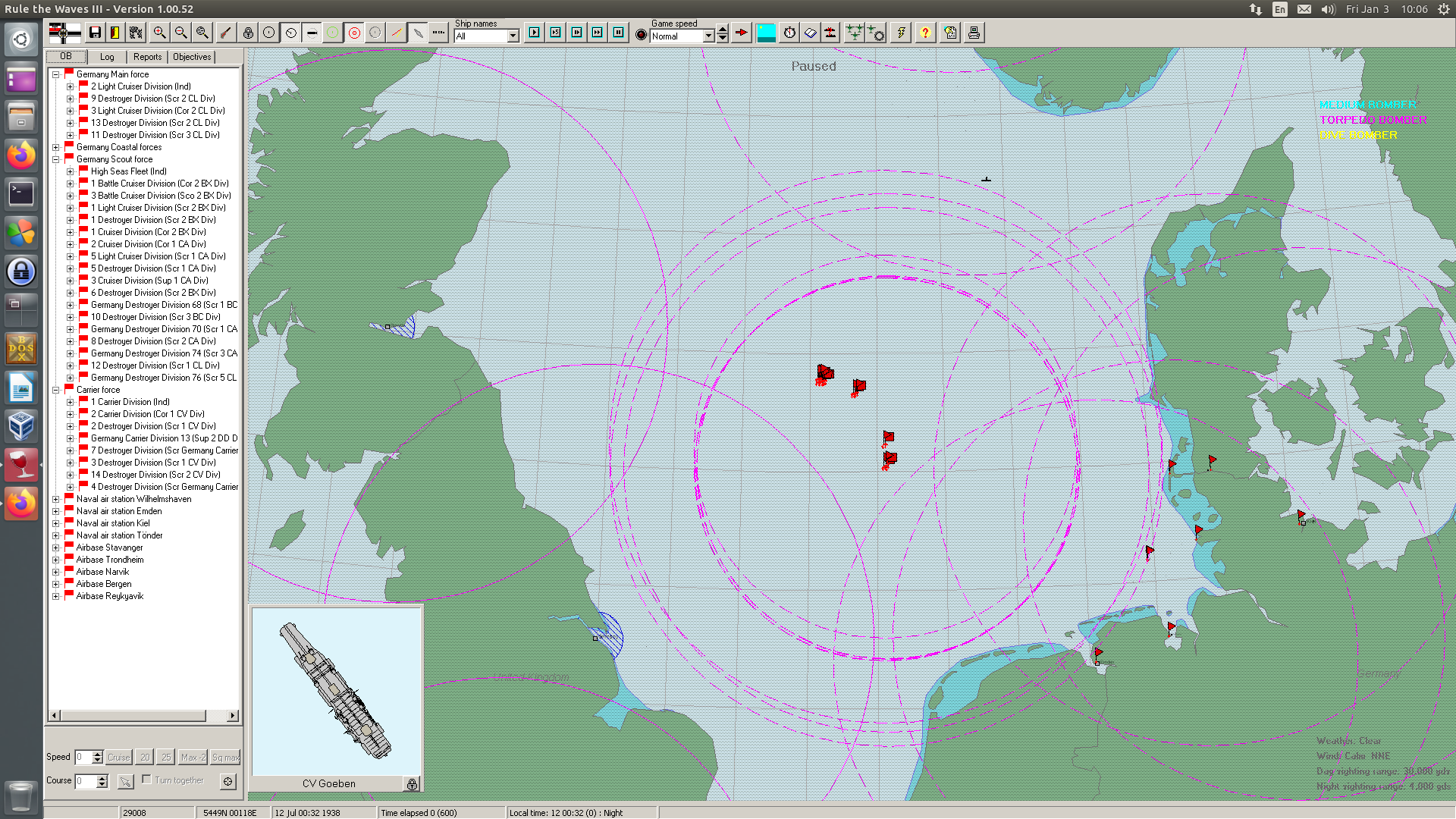
Task: Toggle the green range circle display
Action: click(x=333, y=33)
